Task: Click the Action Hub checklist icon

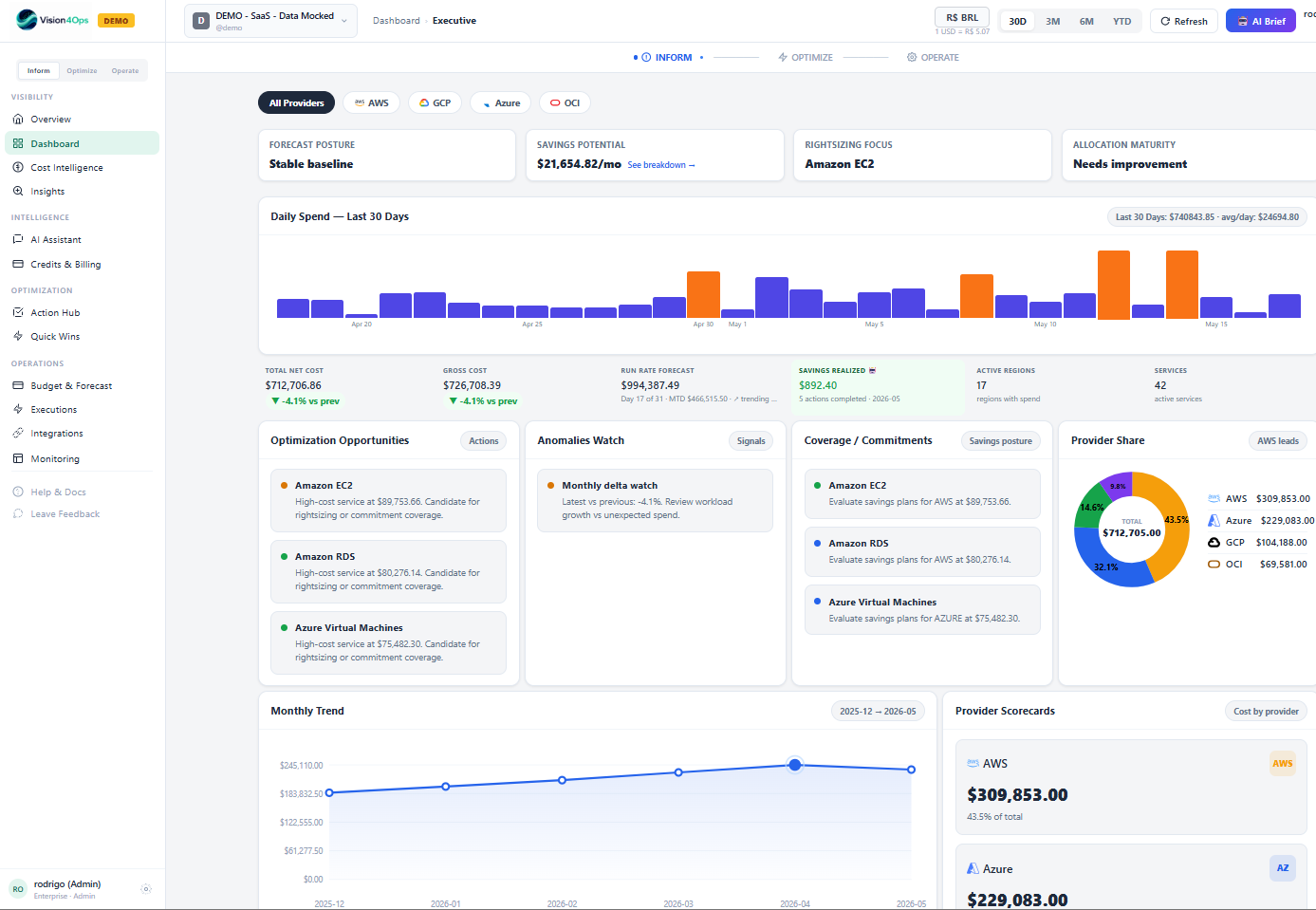Action: pos(18,313)
